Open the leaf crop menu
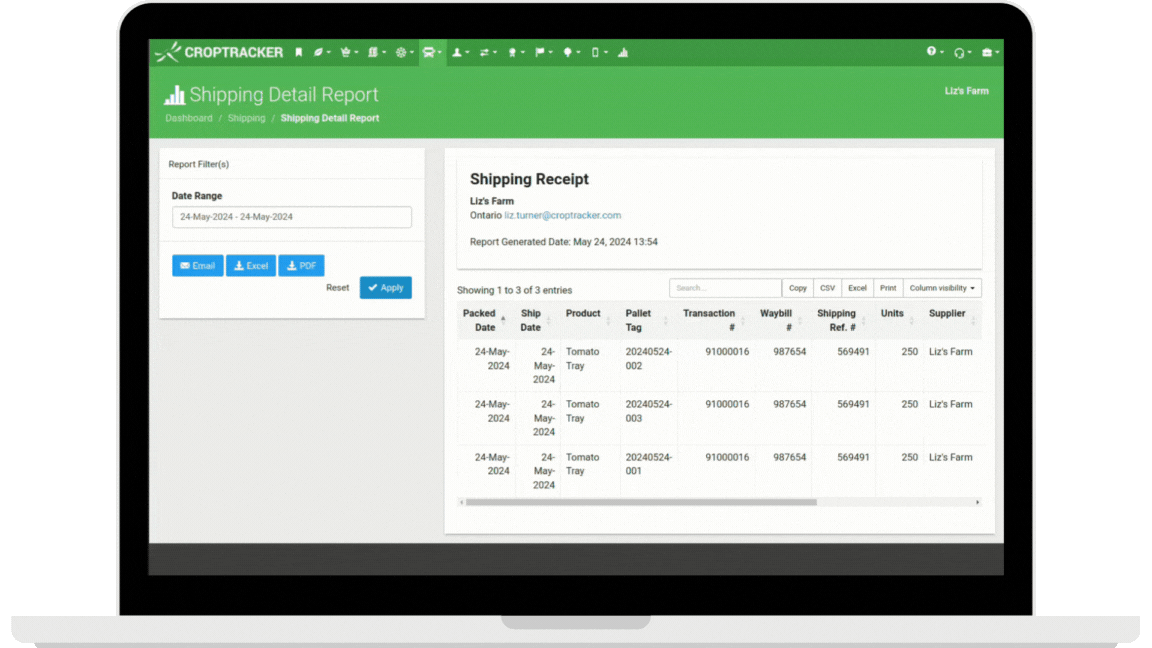The height and width of the screenshot is (648, 1152). click(322, 52)
